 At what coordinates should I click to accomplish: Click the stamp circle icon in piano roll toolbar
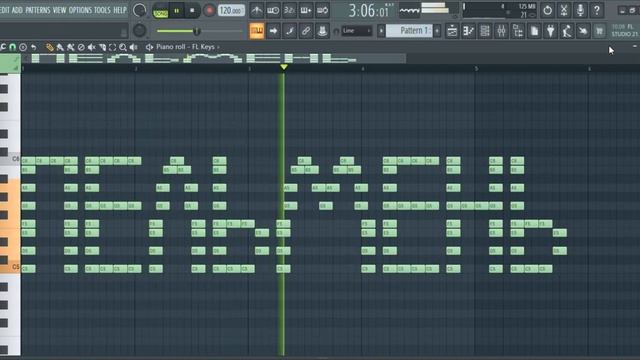pos(23,47)
